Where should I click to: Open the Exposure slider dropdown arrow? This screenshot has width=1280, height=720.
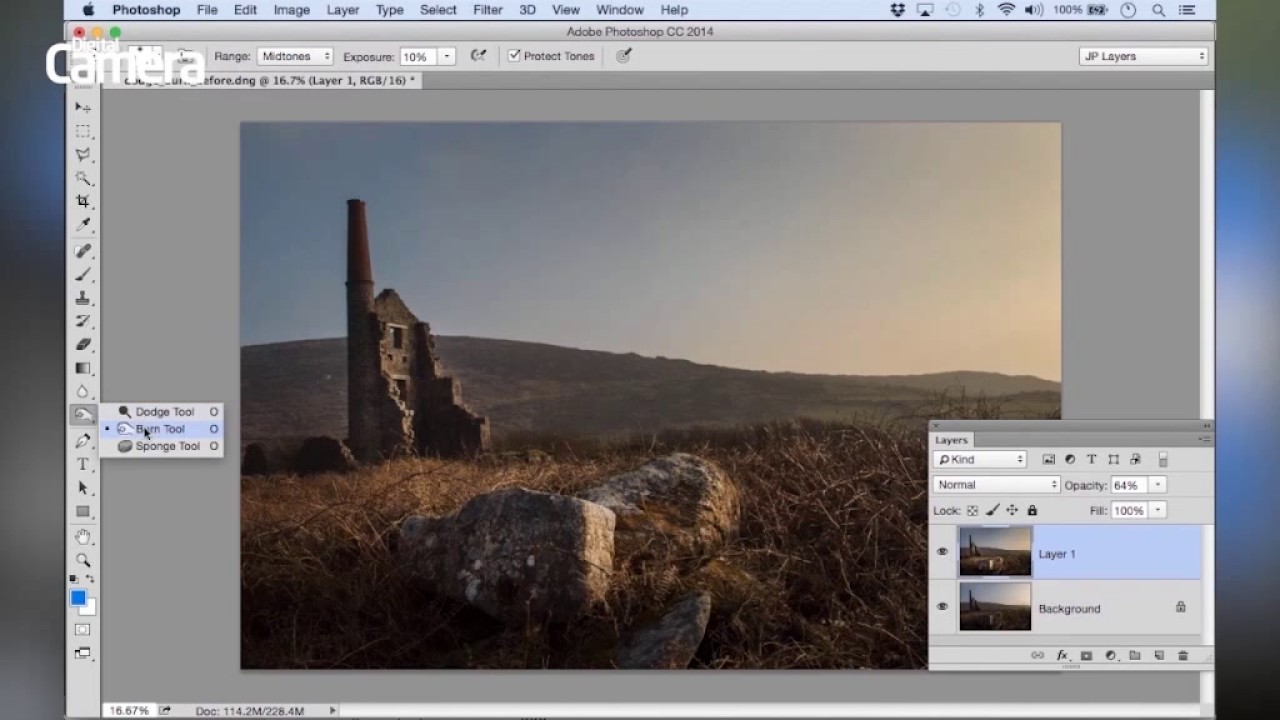[447, 56]
